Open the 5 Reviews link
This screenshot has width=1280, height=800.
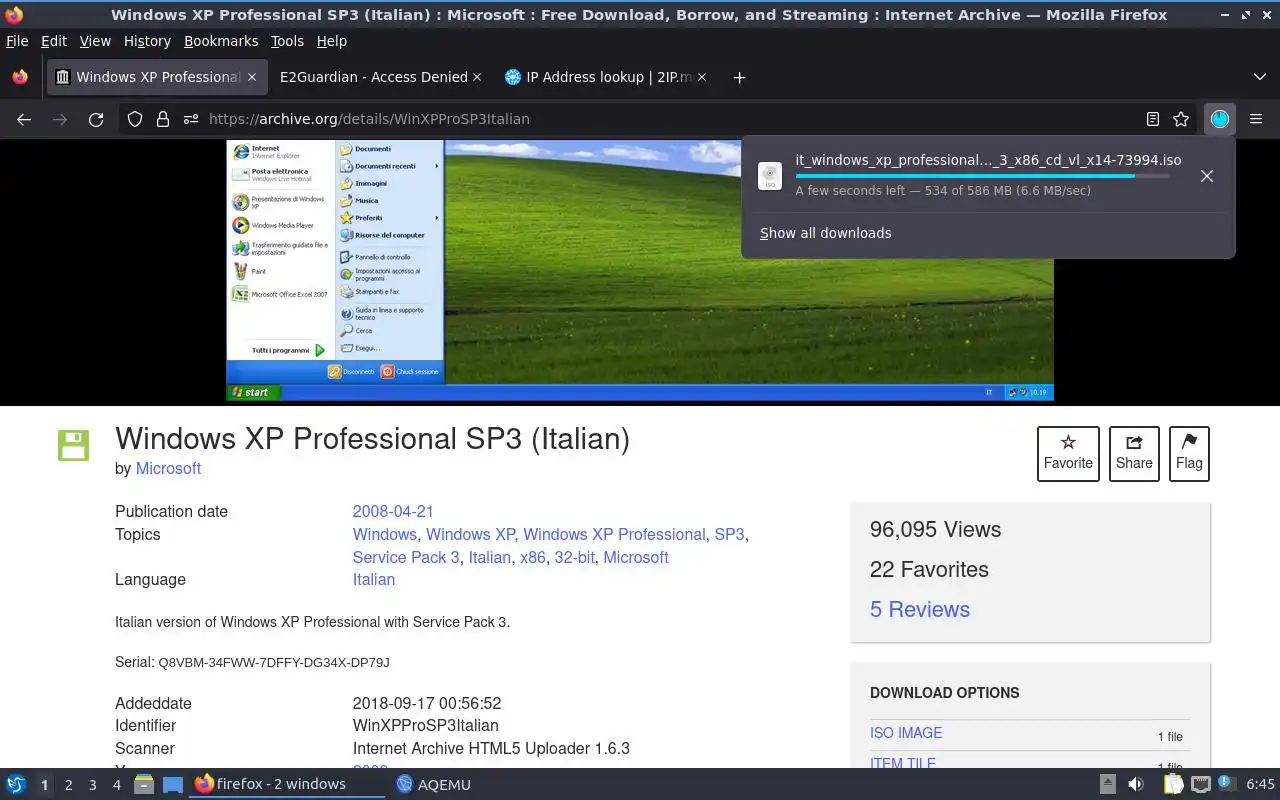pos(920,609)
